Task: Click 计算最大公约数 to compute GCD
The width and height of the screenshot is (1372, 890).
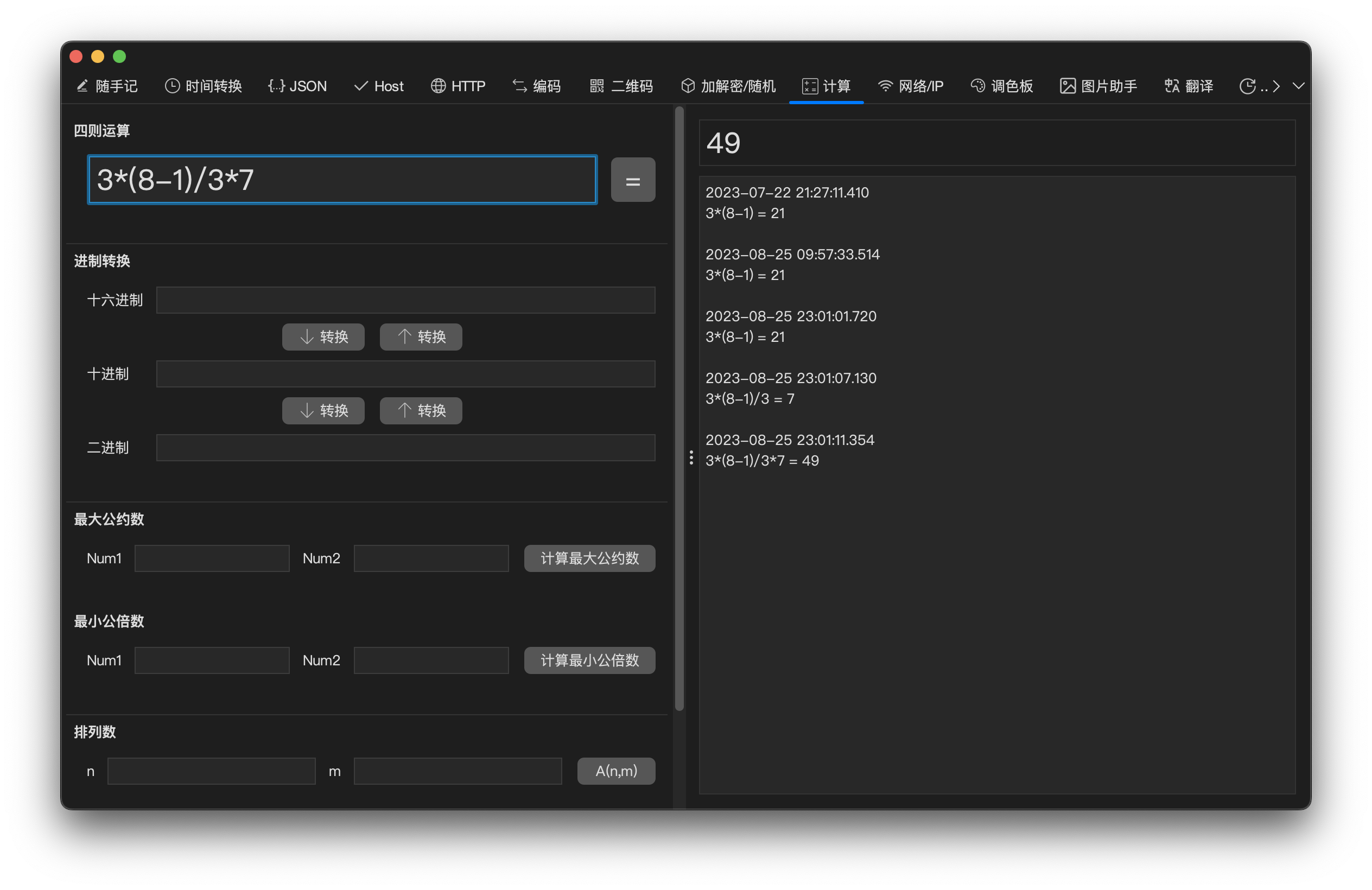Action: [589, 558]
